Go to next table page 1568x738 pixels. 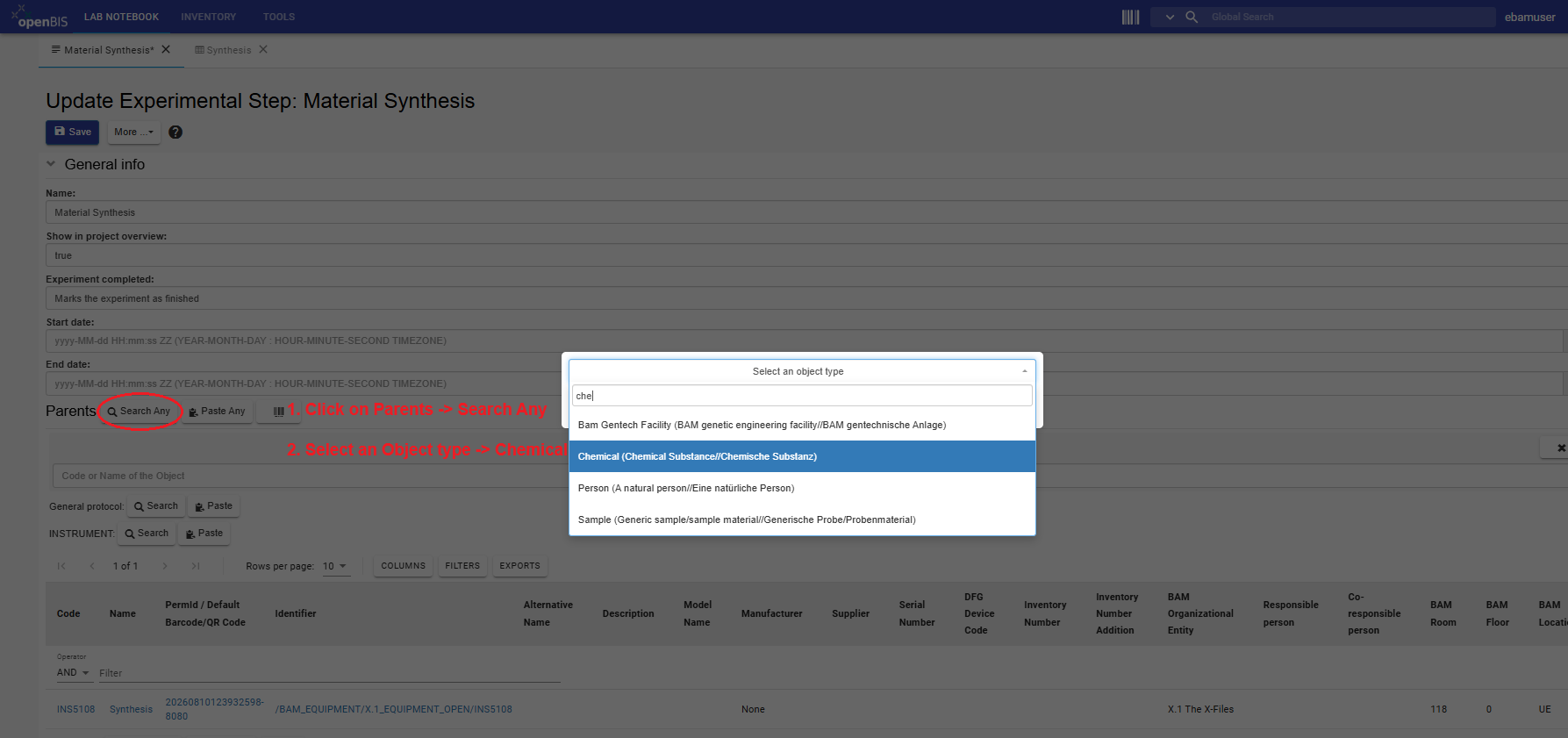click(165, 566)
